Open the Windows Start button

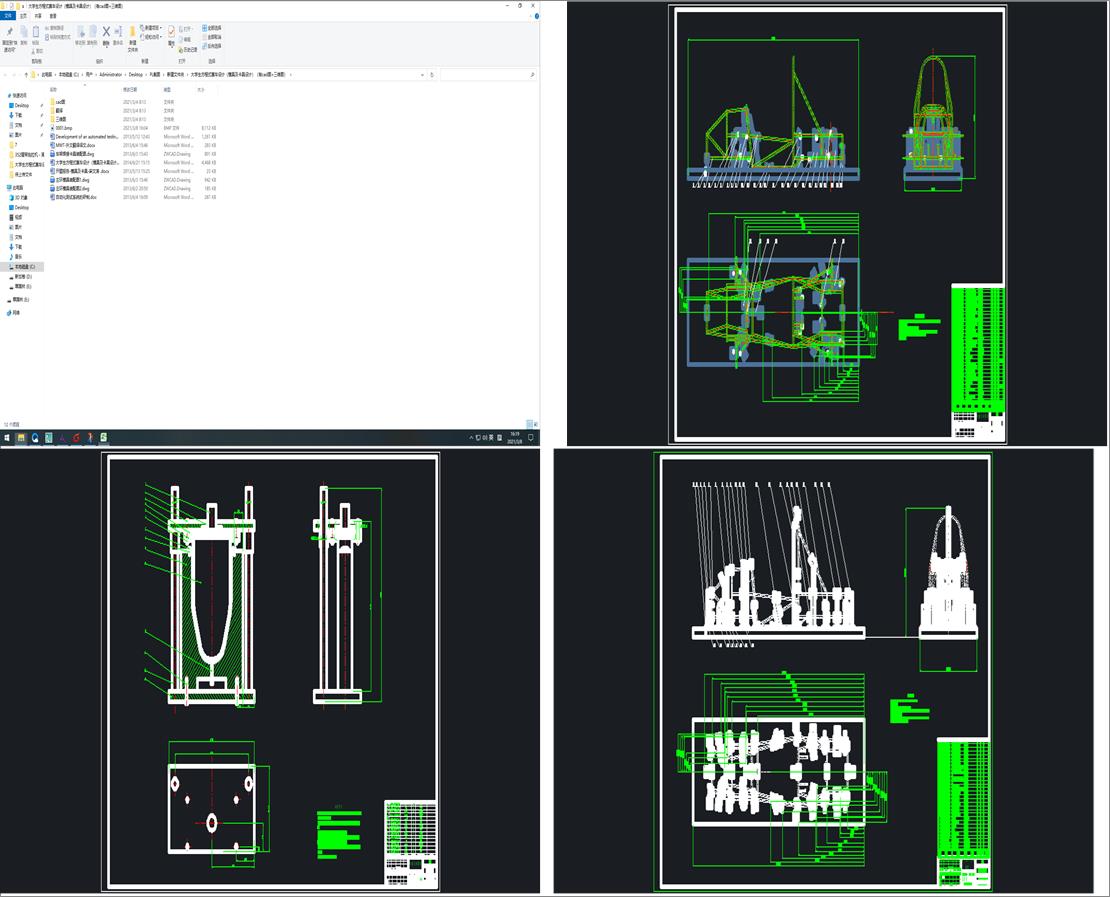[x=6, y=438]
